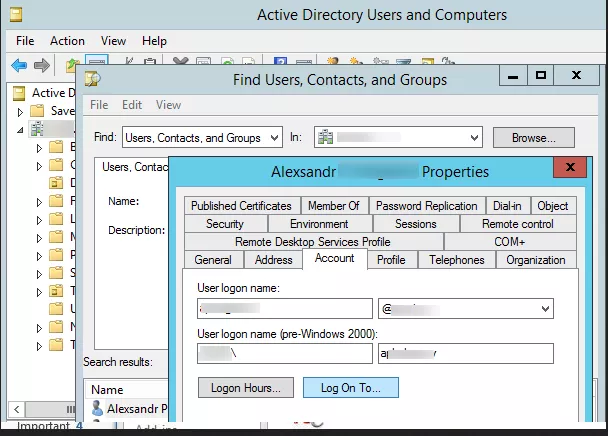Switch to the Address tab

tap(273, 260)
